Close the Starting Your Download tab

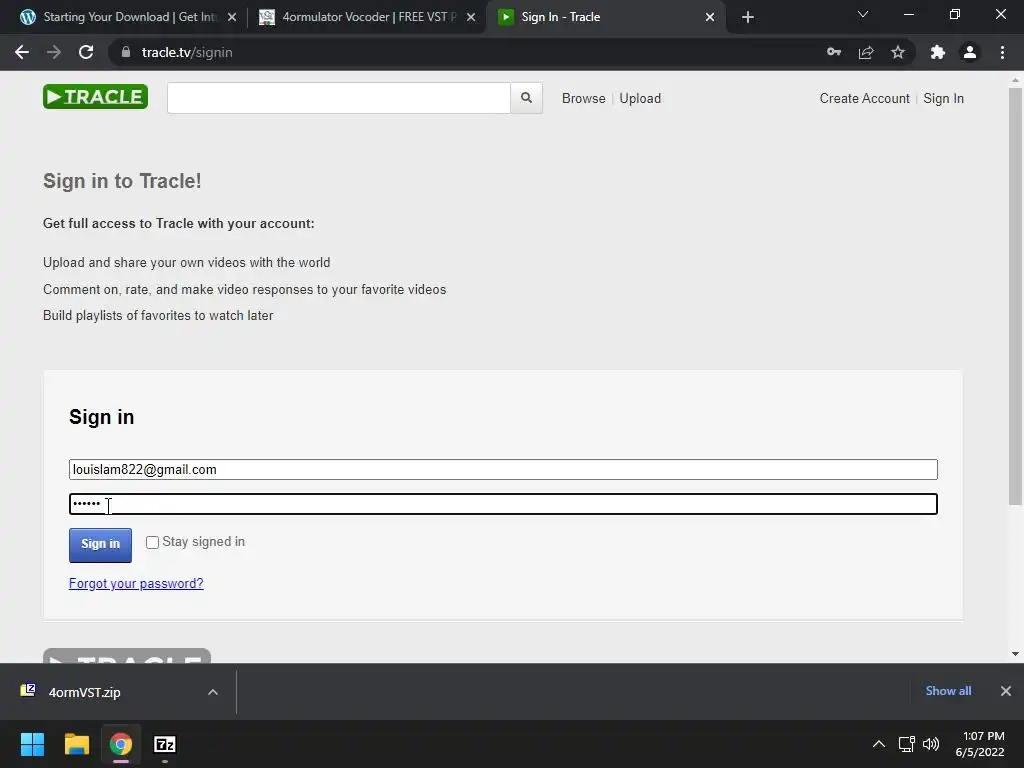pos(232,17)
